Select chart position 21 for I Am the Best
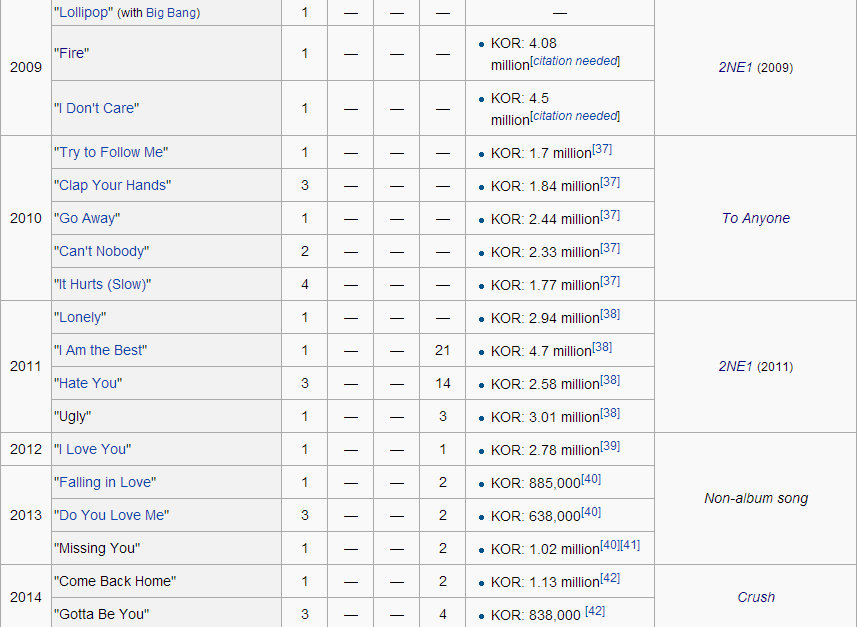This screenshot has width=858, height=627. [x=442, y=350]
